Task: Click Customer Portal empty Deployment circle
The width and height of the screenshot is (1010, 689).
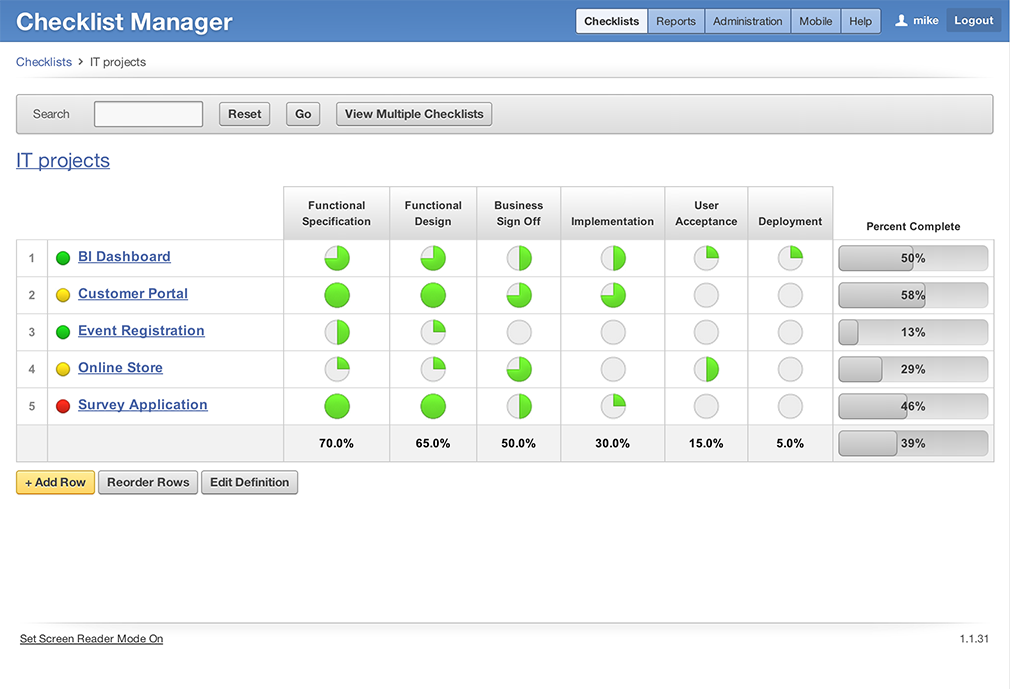Action: (x=790, y=296)
